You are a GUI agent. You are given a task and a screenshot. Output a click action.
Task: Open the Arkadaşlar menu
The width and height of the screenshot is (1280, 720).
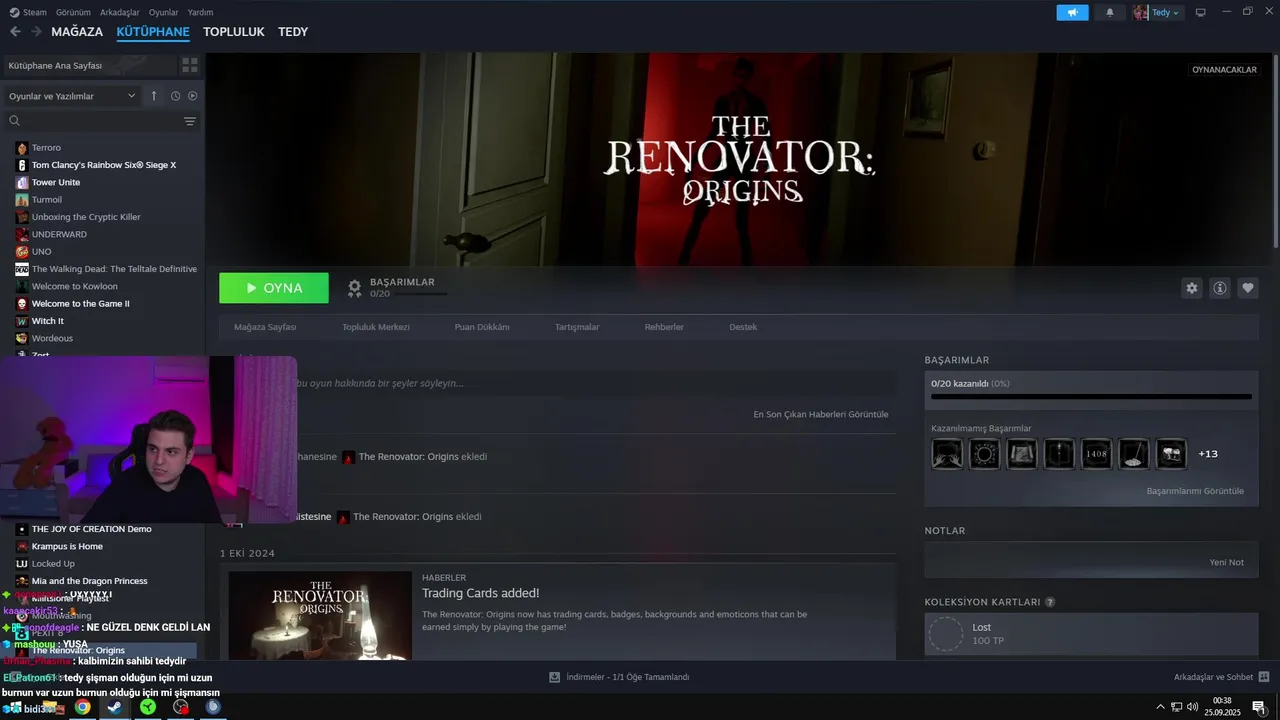pos(120,12)
